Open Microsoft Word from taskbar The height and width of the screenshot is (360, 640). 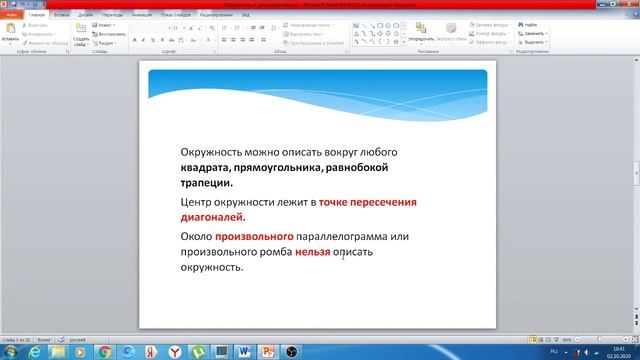tap(244, 352)
